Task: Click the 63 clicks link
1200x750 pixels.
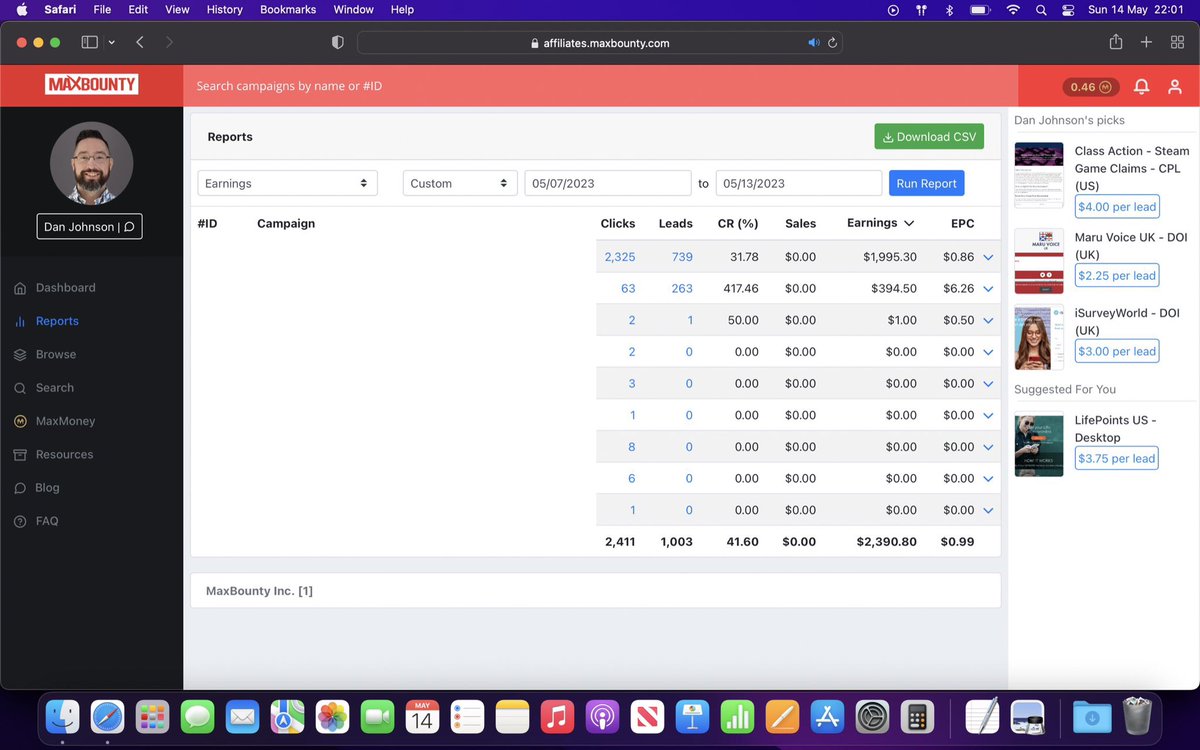Action: point(628,289)
